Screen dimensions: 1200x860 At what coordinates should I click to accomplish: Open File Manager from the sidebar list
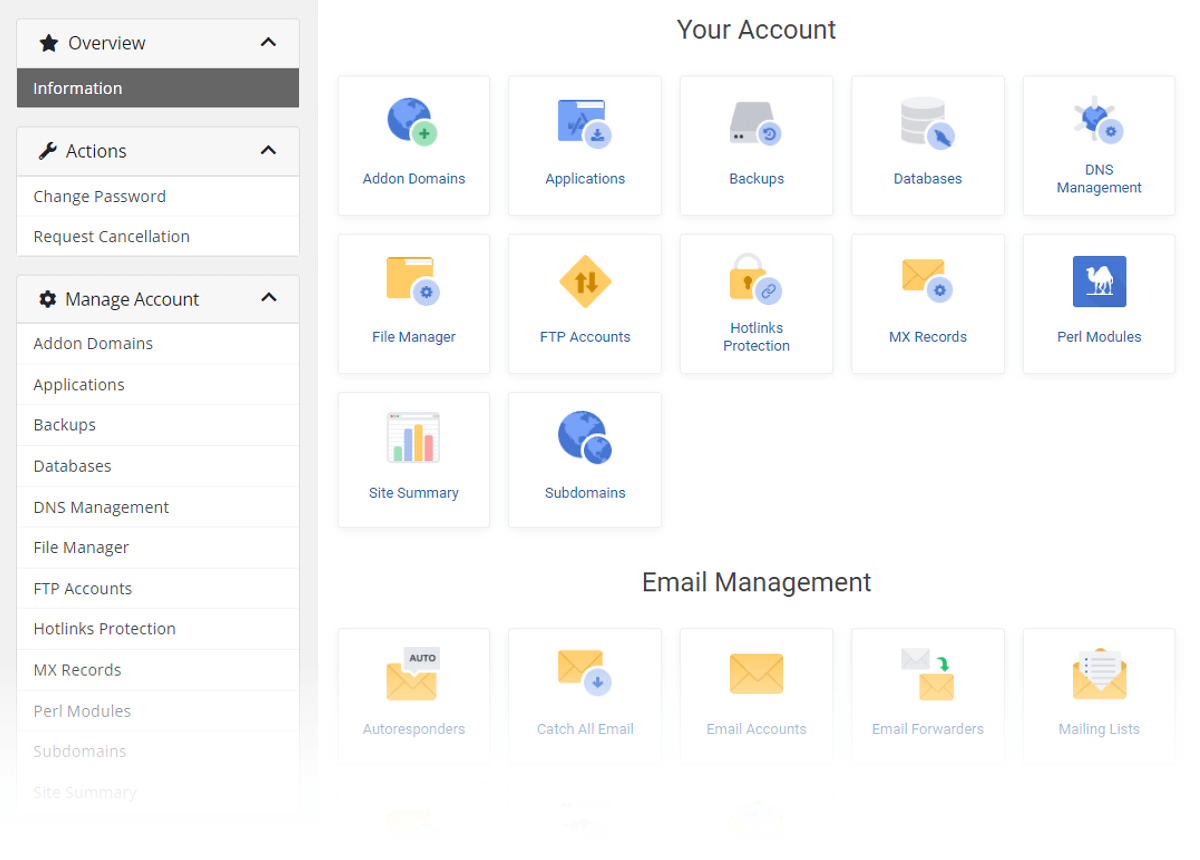(158, 547)
